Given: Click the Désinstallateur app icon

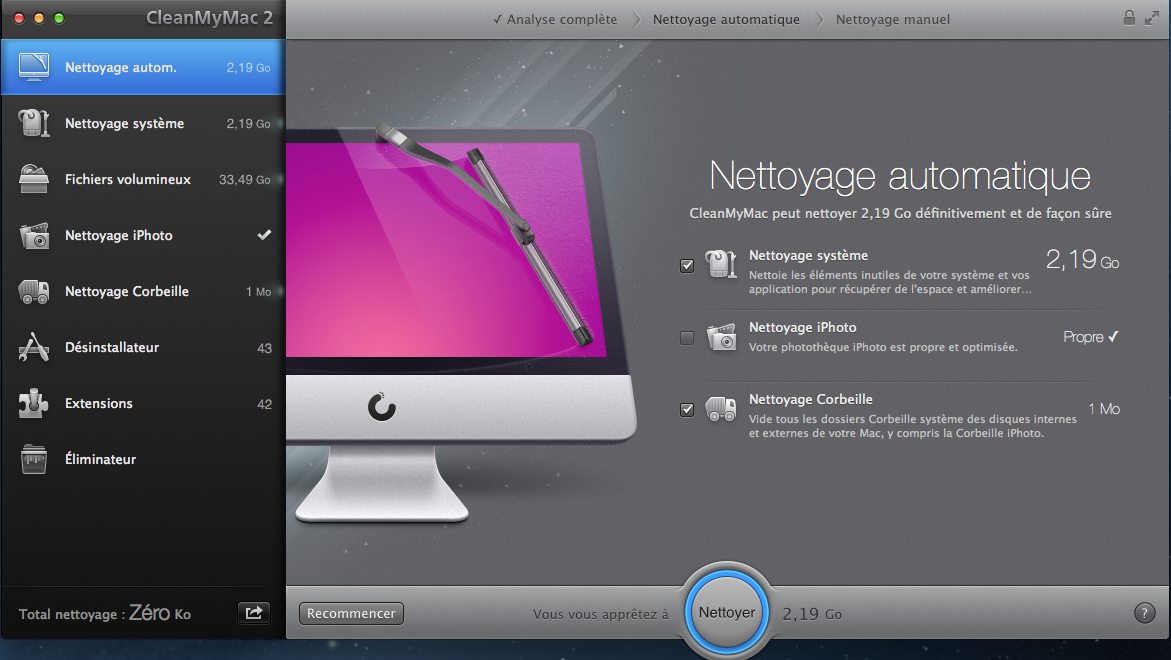Looking at the screenshot, I should pyautogui.click(x=34, y=347).
